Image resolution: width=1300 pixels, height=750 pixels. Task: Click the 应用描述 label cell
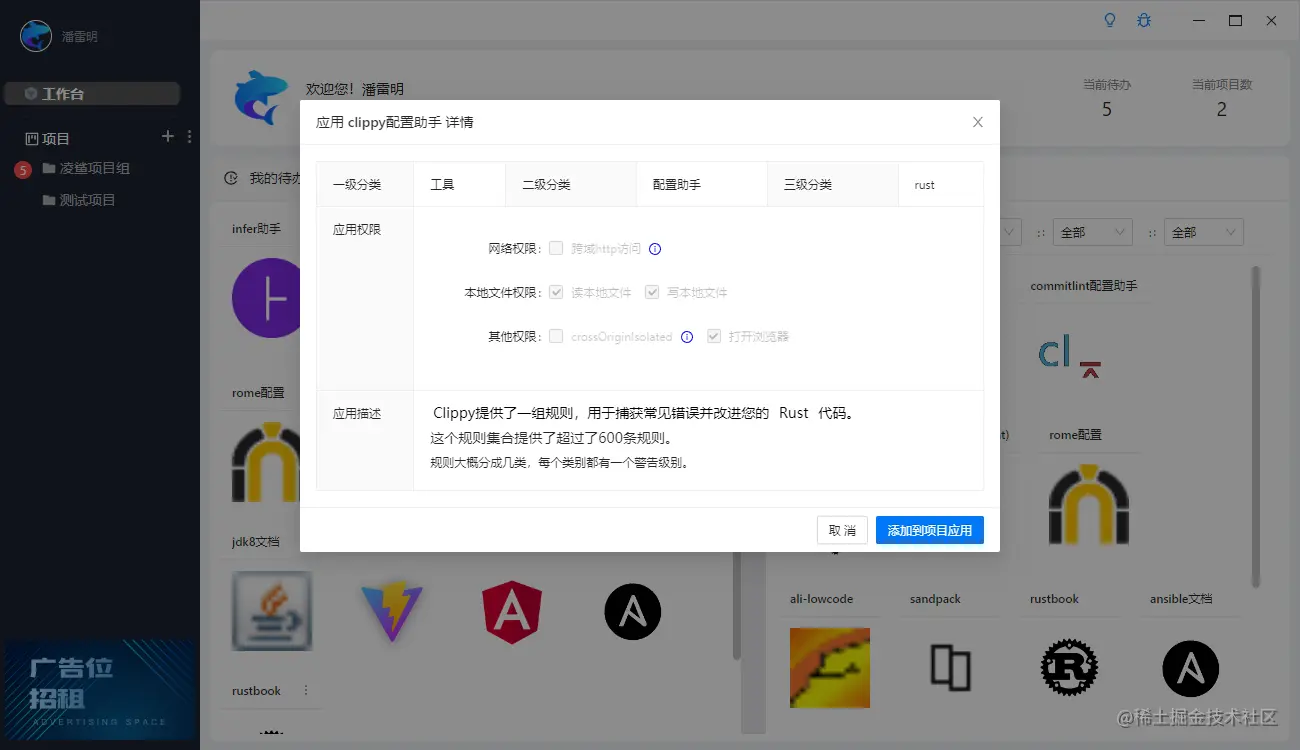[365, 440]
